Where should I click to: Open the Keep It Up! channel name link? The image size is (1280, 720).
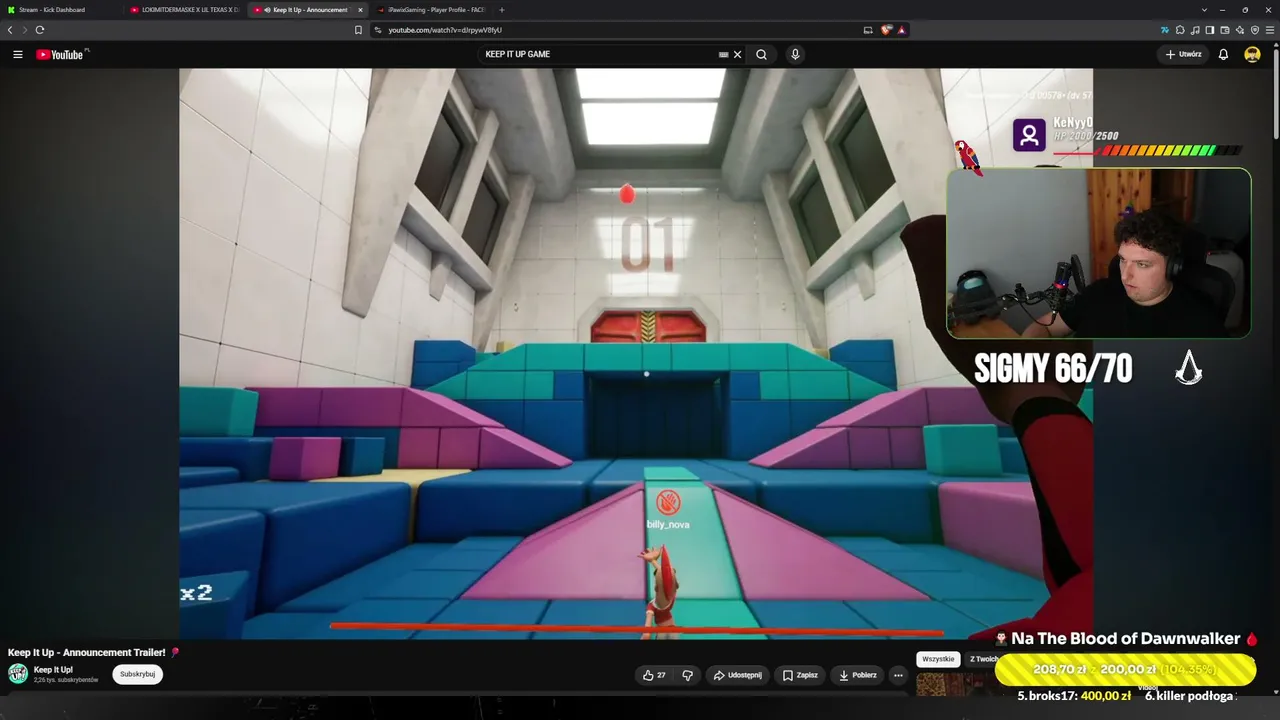point(53,670)
